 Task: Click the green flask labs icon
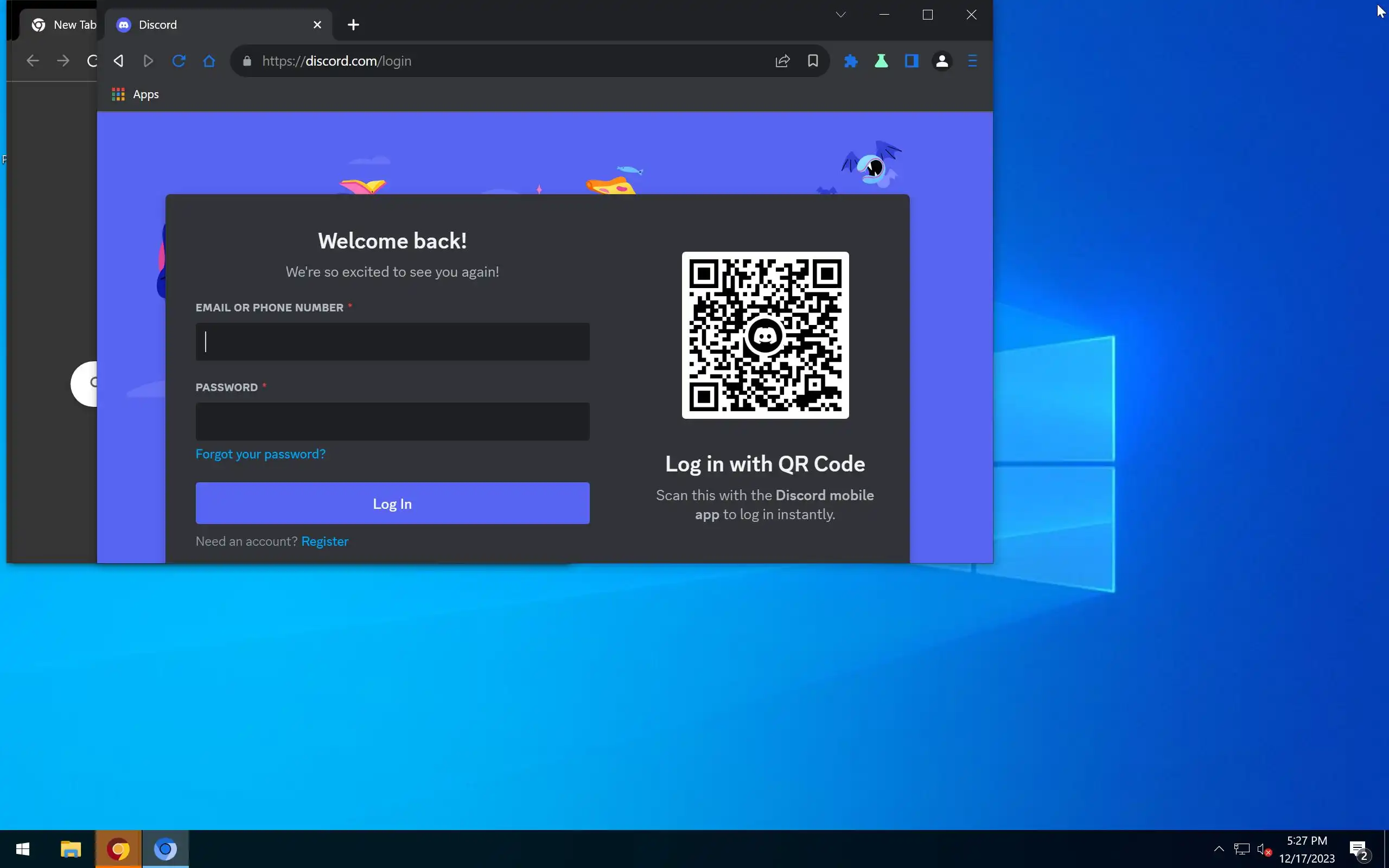(881, 61)
